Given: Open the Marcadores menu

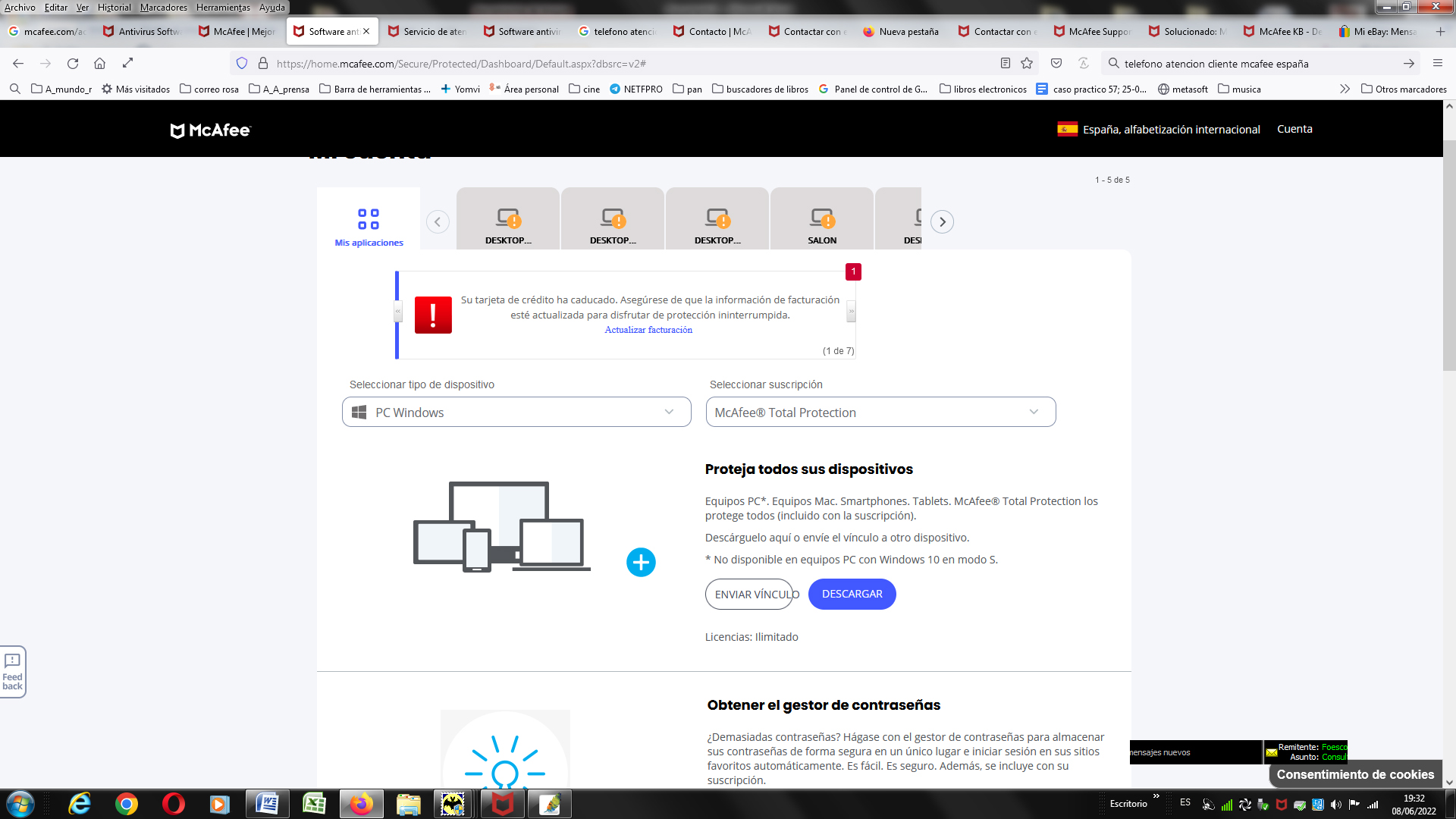Looking at the screenshot, I should click(x=163, y=8).
